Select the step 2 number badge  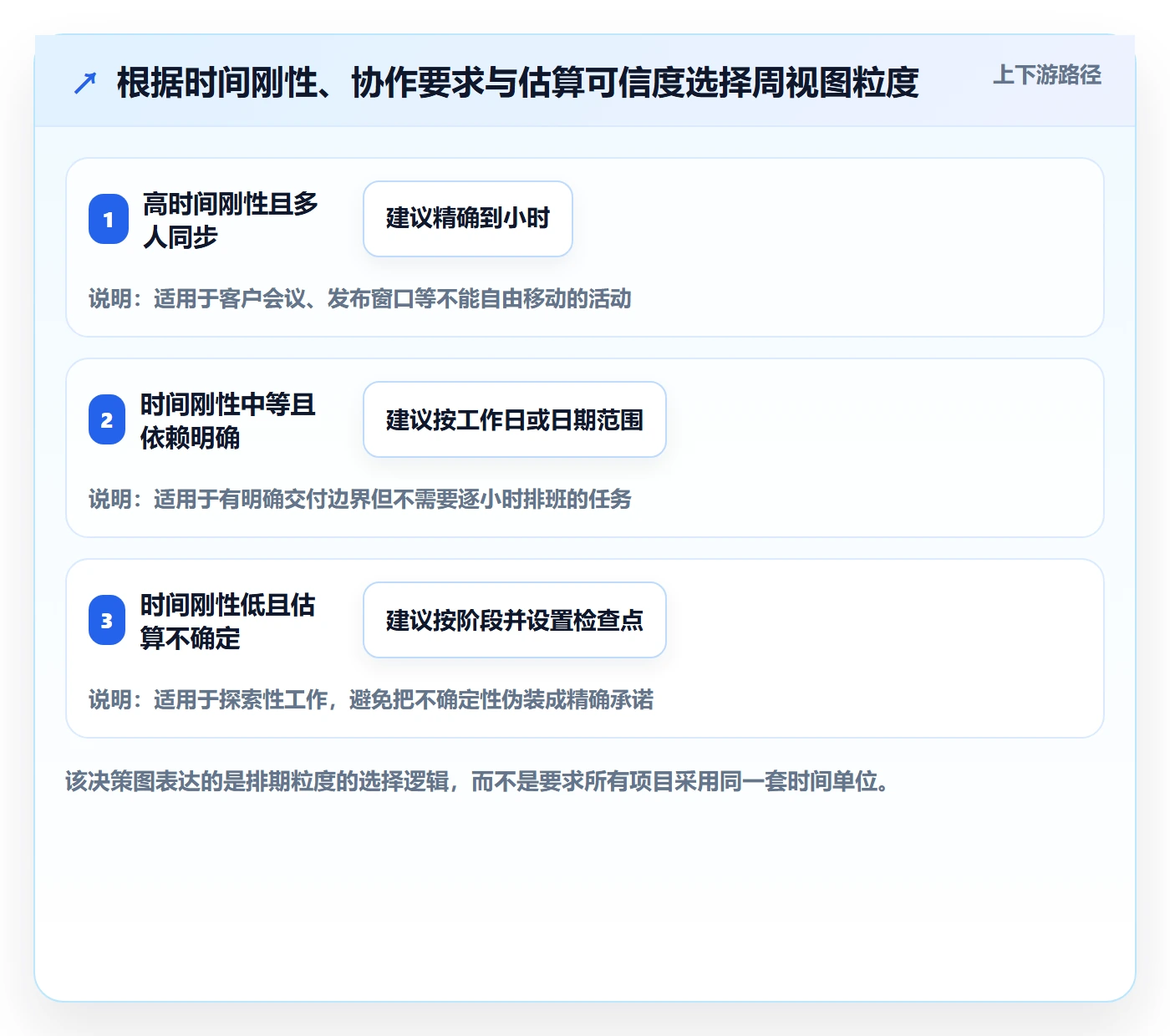107,419
